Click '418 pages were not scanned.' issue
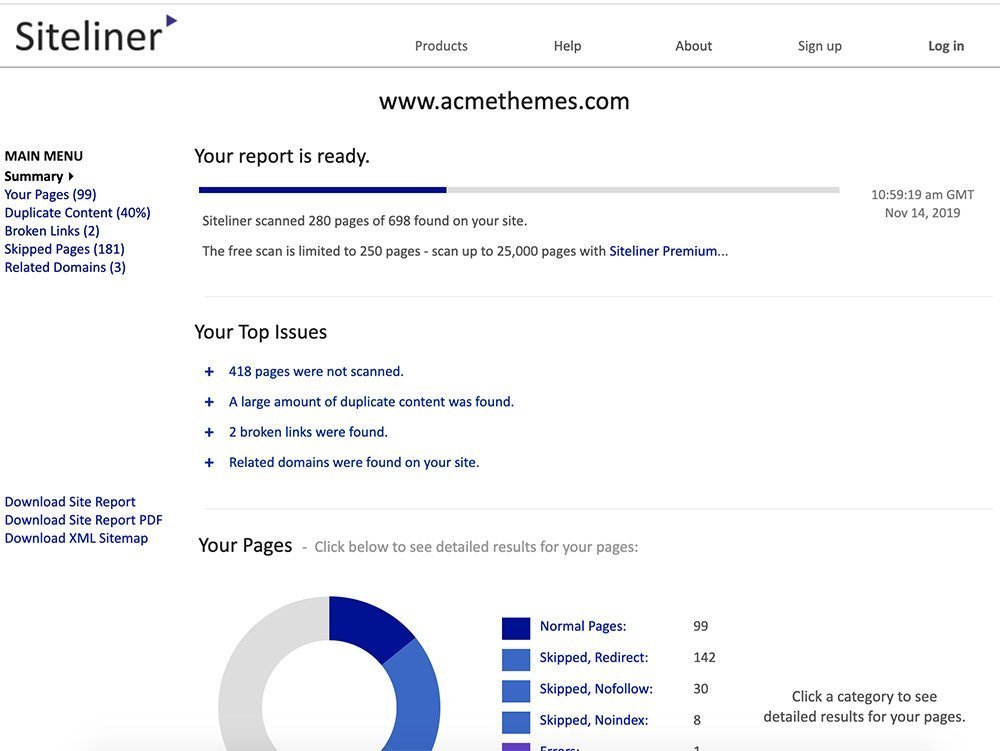This screenshot has width=1000, height=751. coord(316,371)
